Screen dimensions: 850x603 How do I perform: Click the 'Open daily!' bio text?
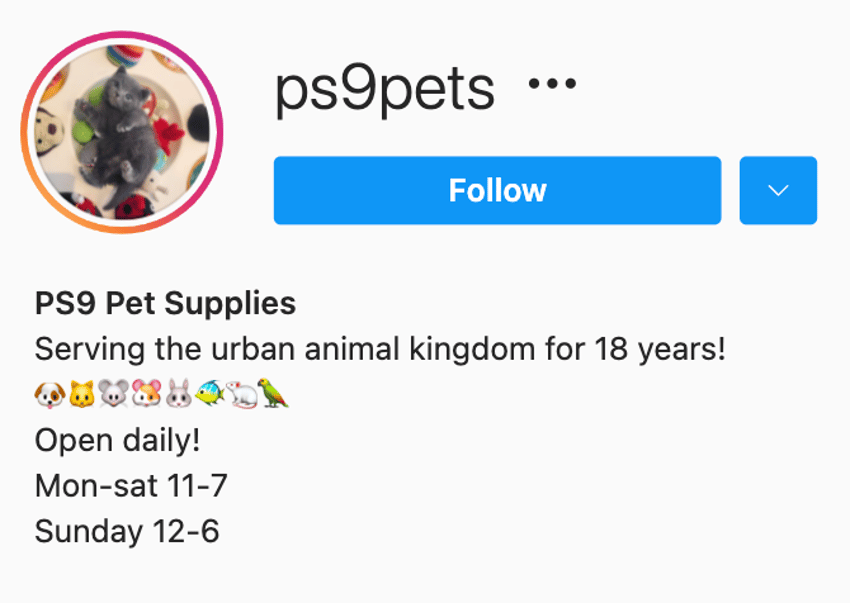[x=118, y=440]
